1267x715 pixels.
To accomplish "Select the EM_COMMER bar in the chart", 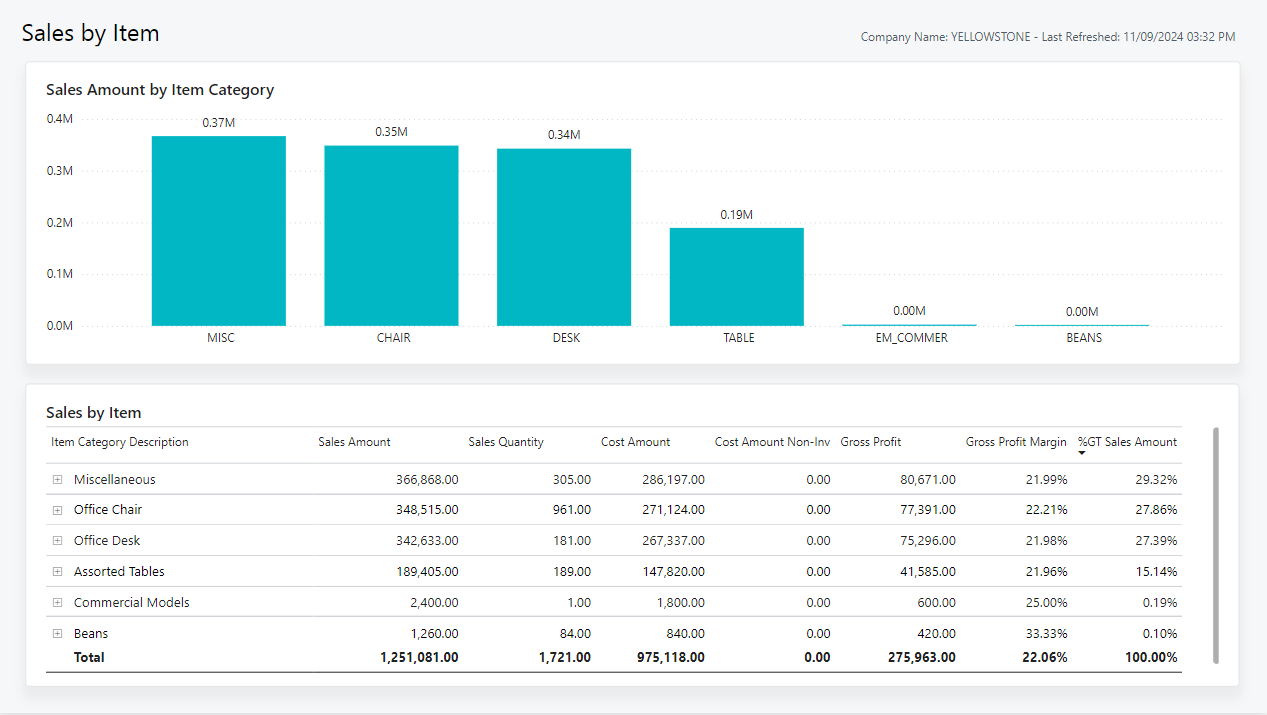I will (909, 325).
